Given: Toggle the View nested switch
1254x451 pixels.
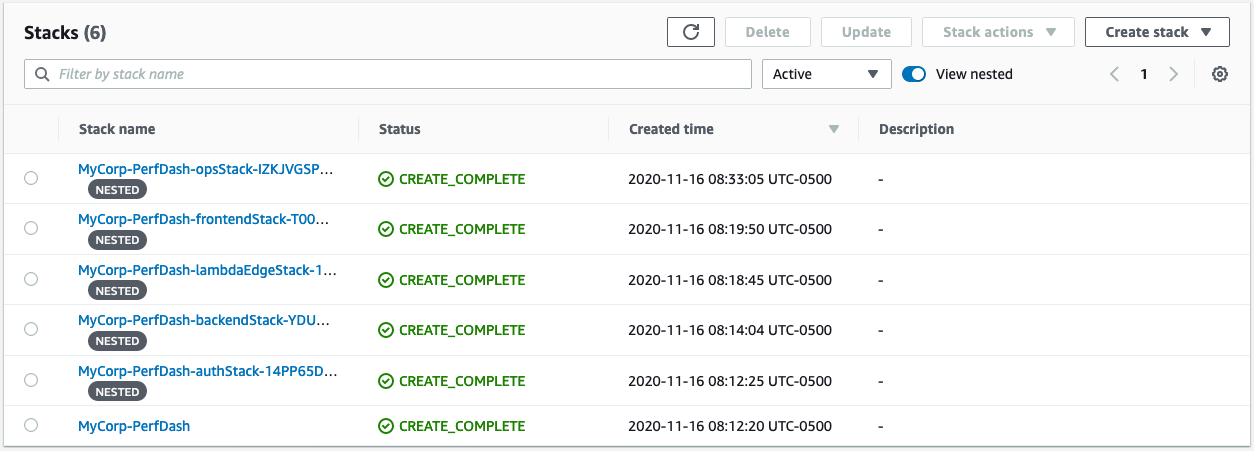Looking at the screenshot, I should (914, 74).
